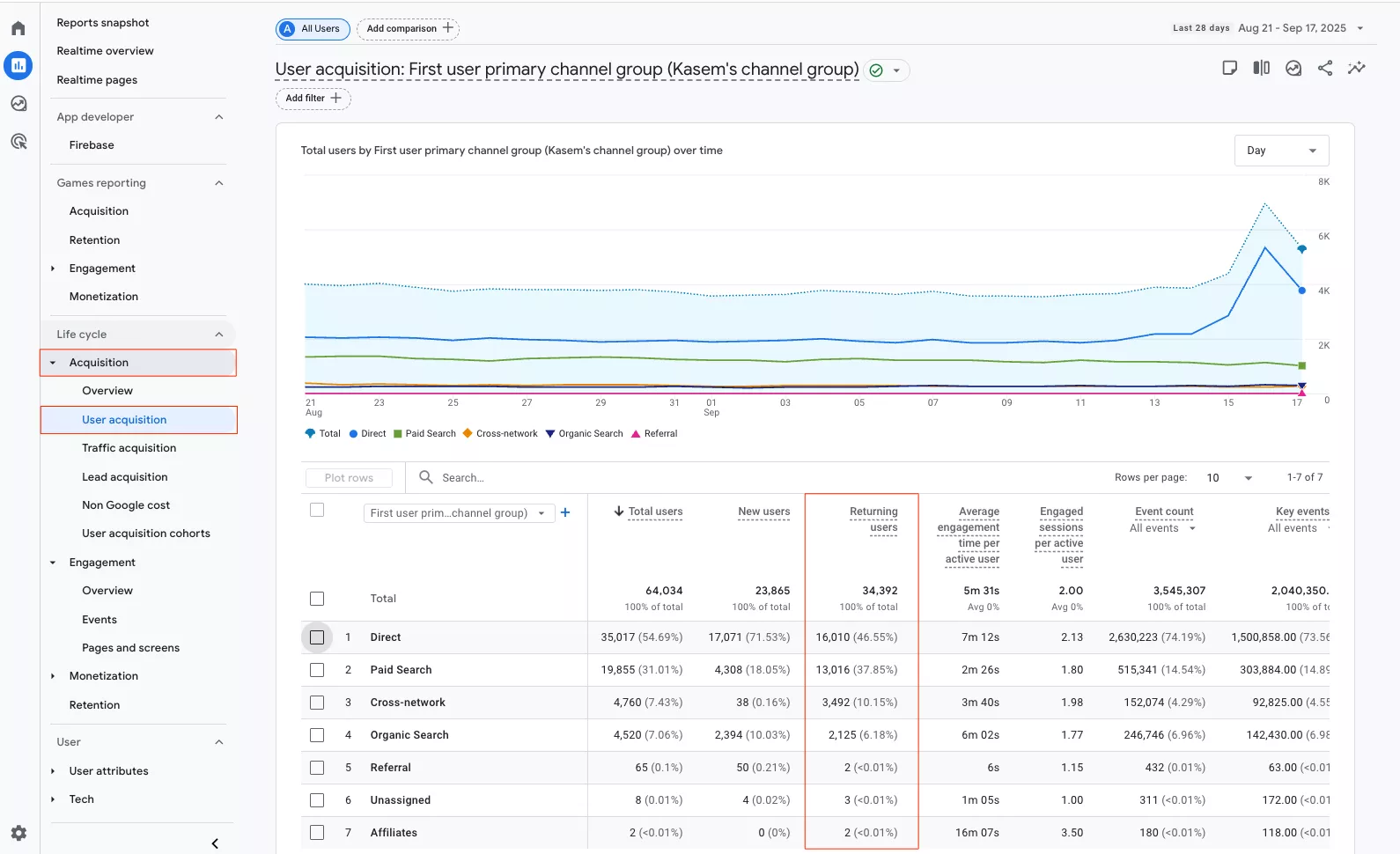Open the Explore icon in left rail
The width and height of the screenshot is (1400, 854).
tap(18, 104)
